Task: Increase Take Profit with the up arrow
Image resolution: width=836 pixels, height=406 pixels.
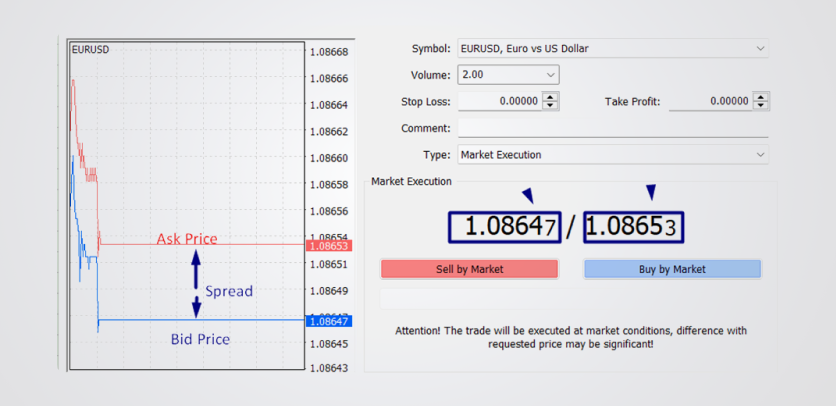Action: coord(761,97)
